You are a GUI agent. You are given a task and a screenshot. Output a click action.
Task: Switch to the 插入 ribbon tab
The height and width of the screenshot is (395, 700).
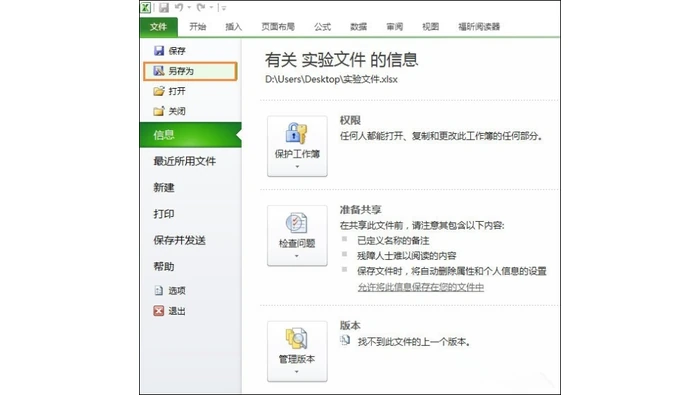click(x=233, y=27)
